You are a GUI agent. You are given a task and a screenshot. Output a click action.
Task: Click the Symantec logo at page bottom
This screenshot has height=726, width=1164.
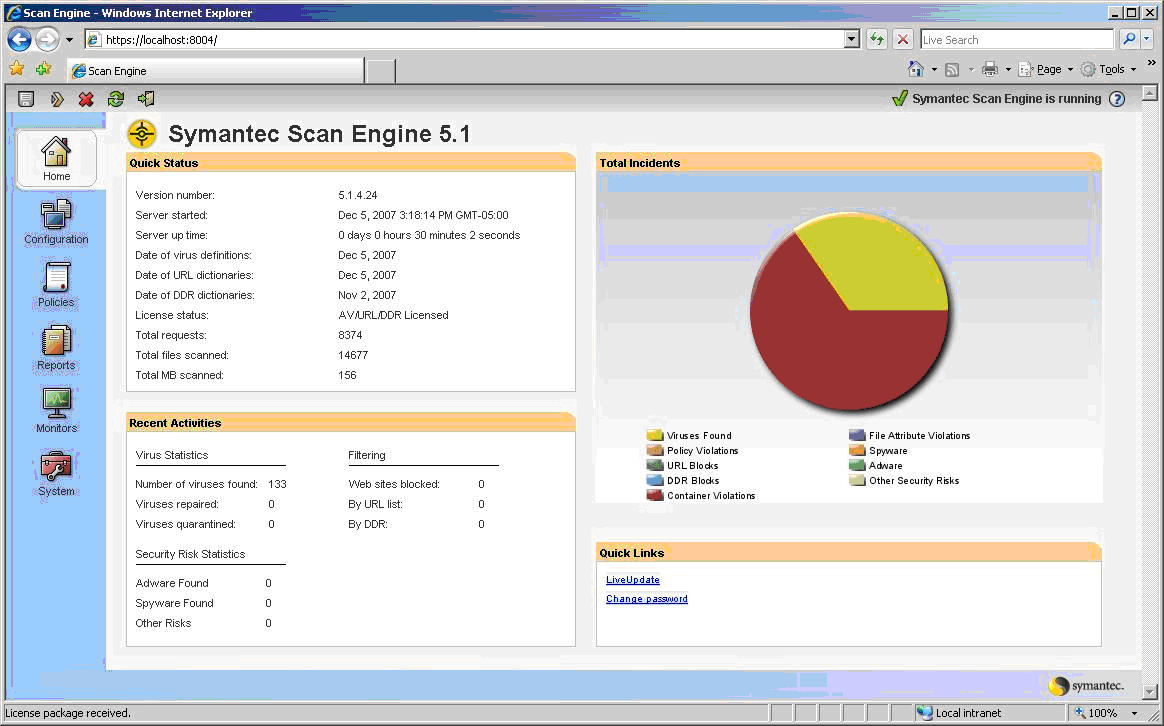[1086, 686]
